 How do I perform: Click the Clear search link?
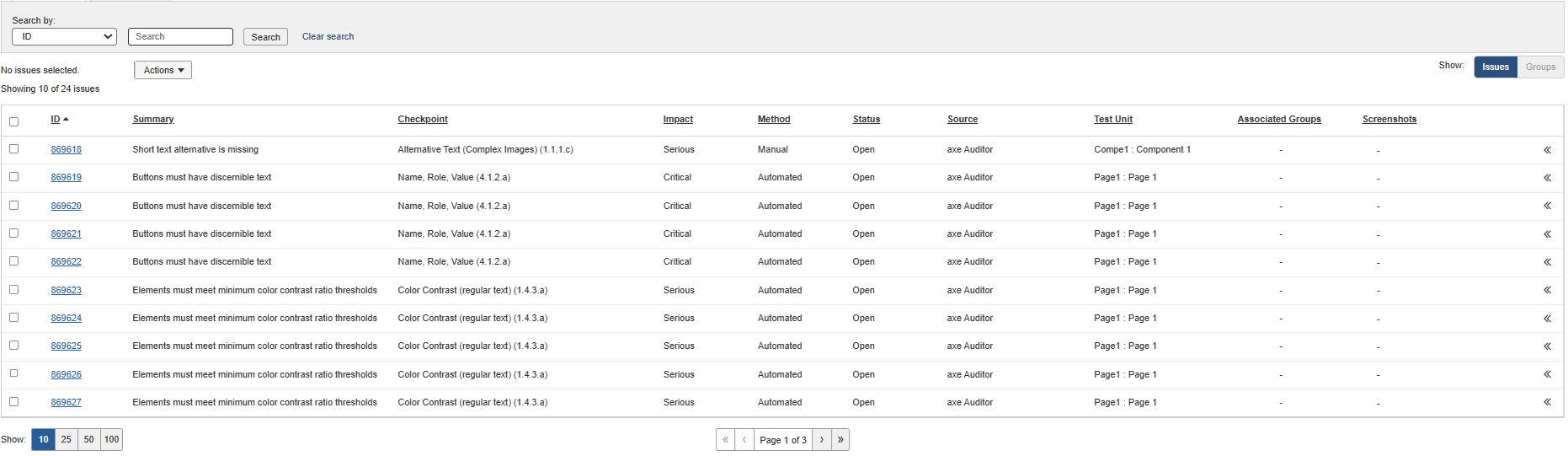[x=328, y=37]
